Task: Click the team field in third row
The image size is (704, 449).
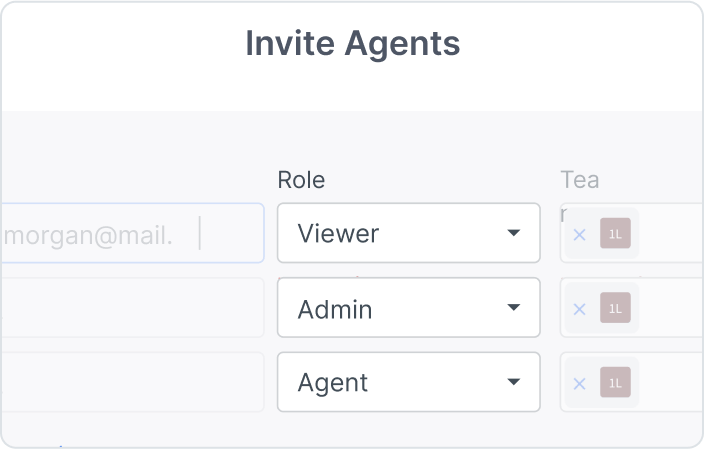Action: pyautogui.click(x=670, y=382)
